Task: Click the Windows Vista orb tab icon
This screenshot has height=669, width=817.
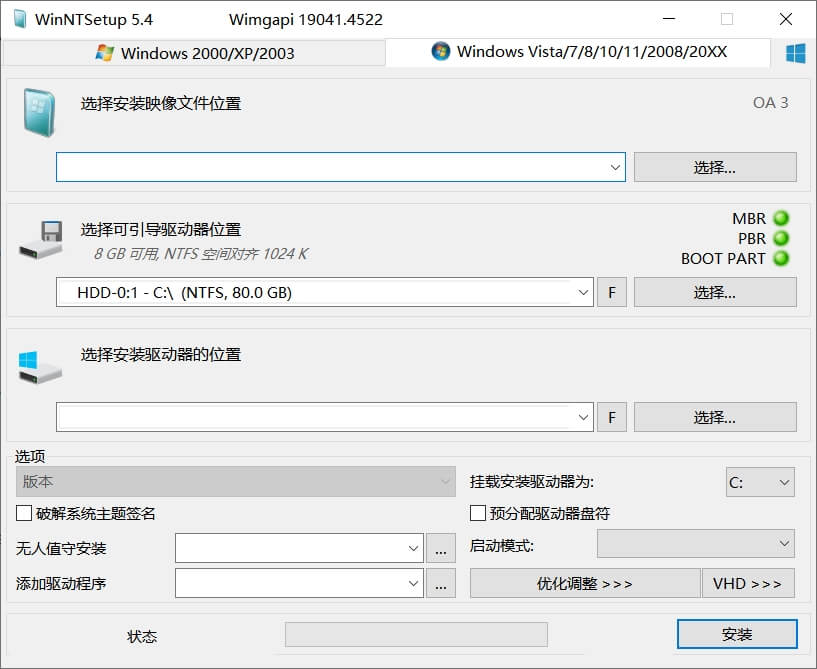Action: pyautogui.click(x=441, y=51)
